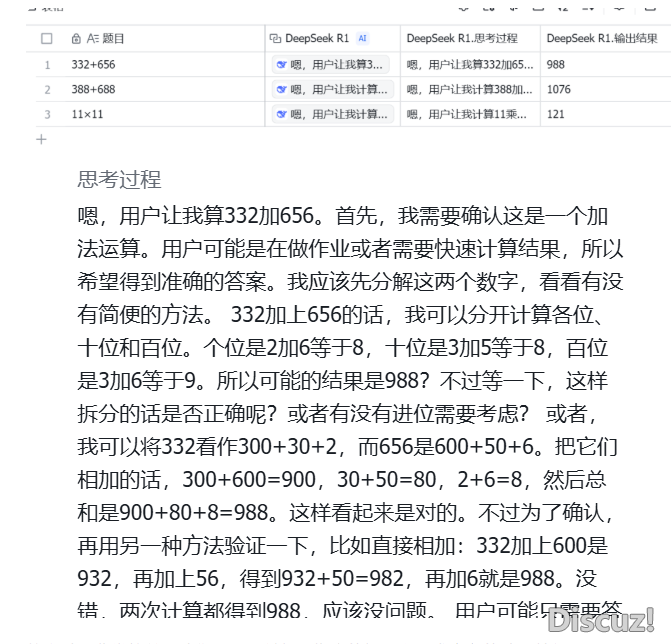
Task: Click the DeepSeek whale icon in row 3
Action: (x=282, y=114)
